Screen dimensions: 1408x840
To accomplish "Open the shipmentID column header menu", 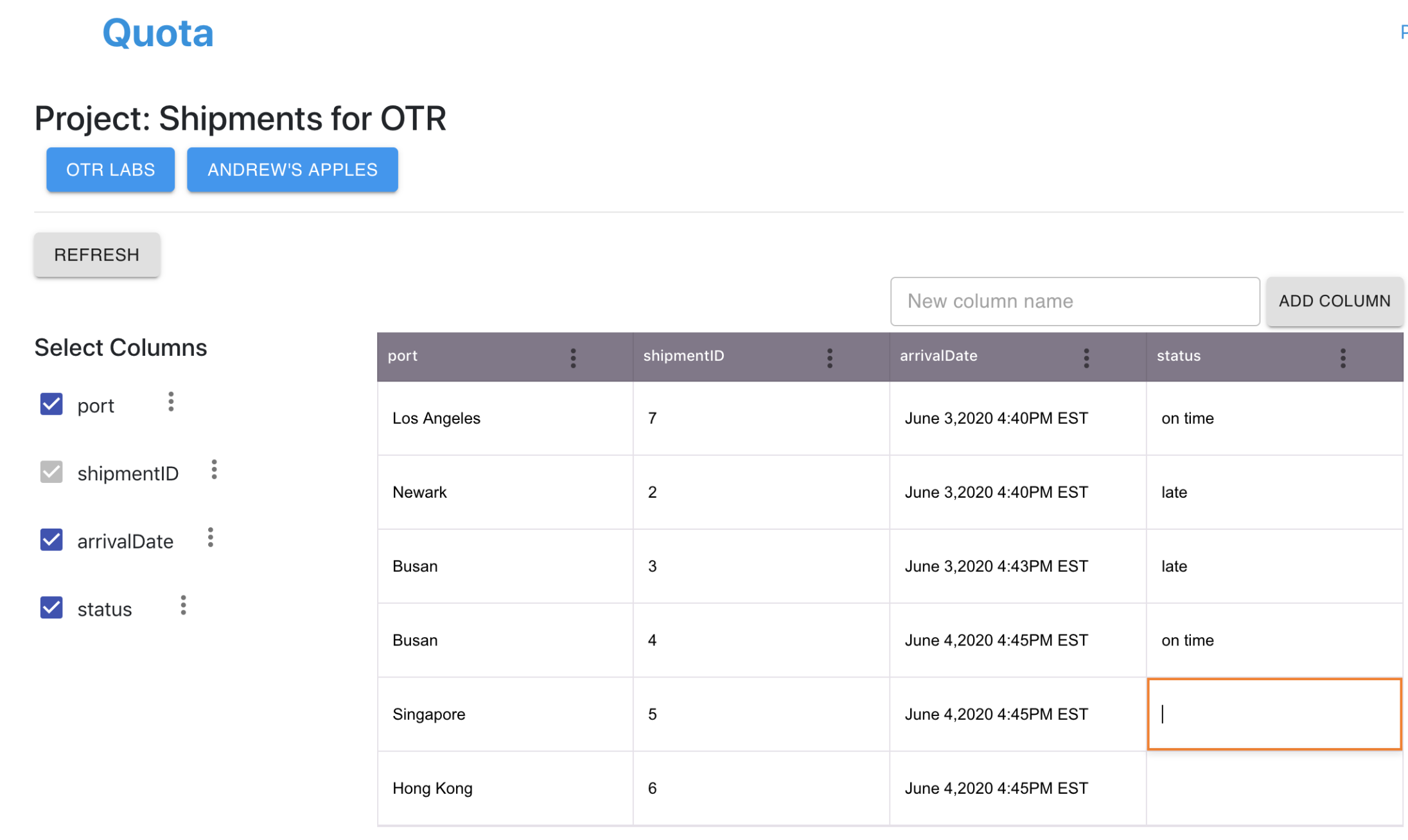I will [829, 357].
